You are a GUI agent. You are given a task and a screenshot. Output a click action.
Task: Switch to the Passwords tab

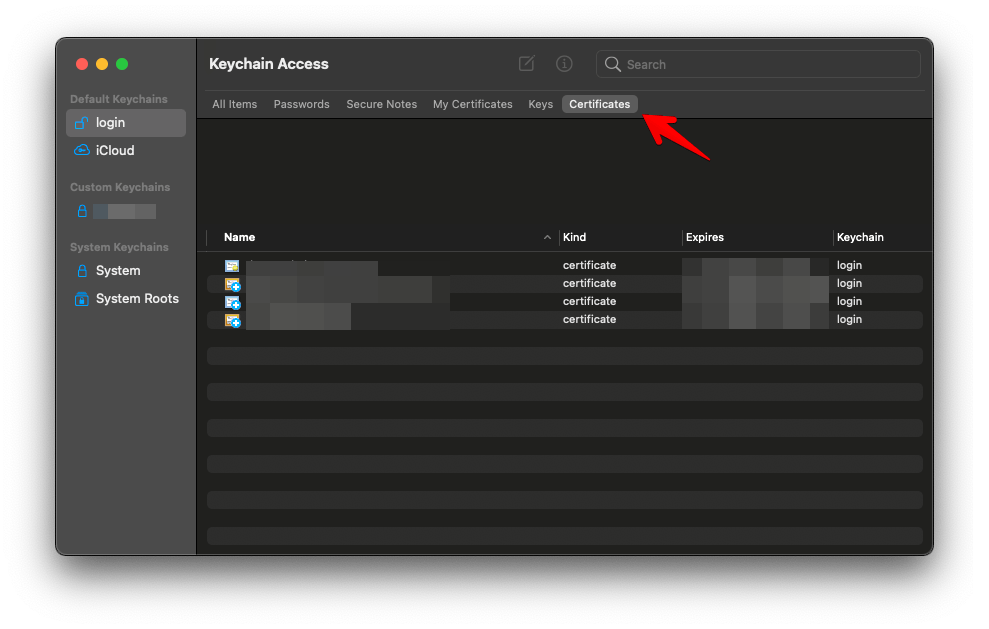[301, 104]
